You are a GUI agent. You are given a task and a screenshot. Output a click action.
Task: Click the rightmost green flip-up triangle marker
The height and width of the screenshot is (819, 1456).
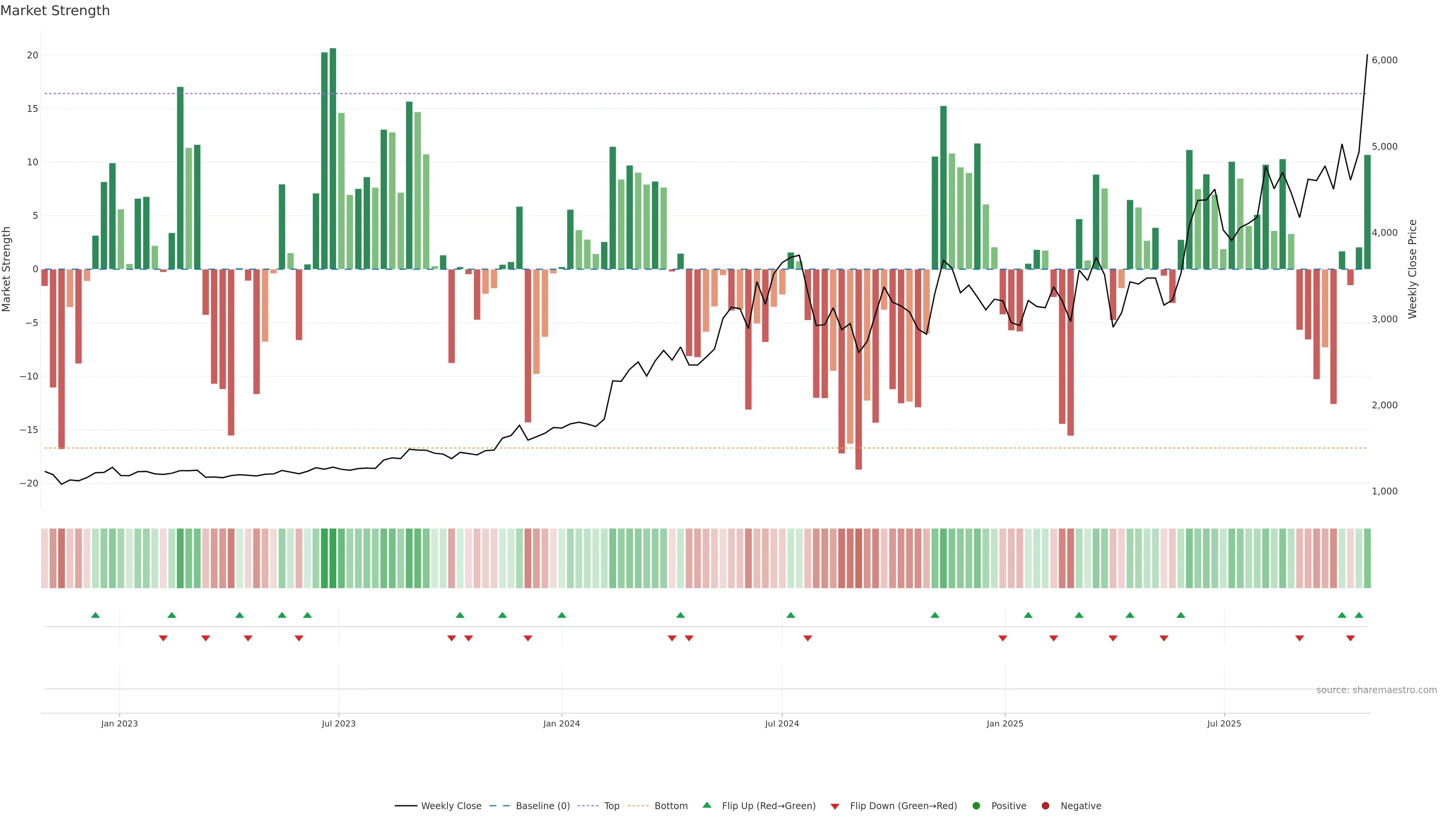[x=1359, y=615]
